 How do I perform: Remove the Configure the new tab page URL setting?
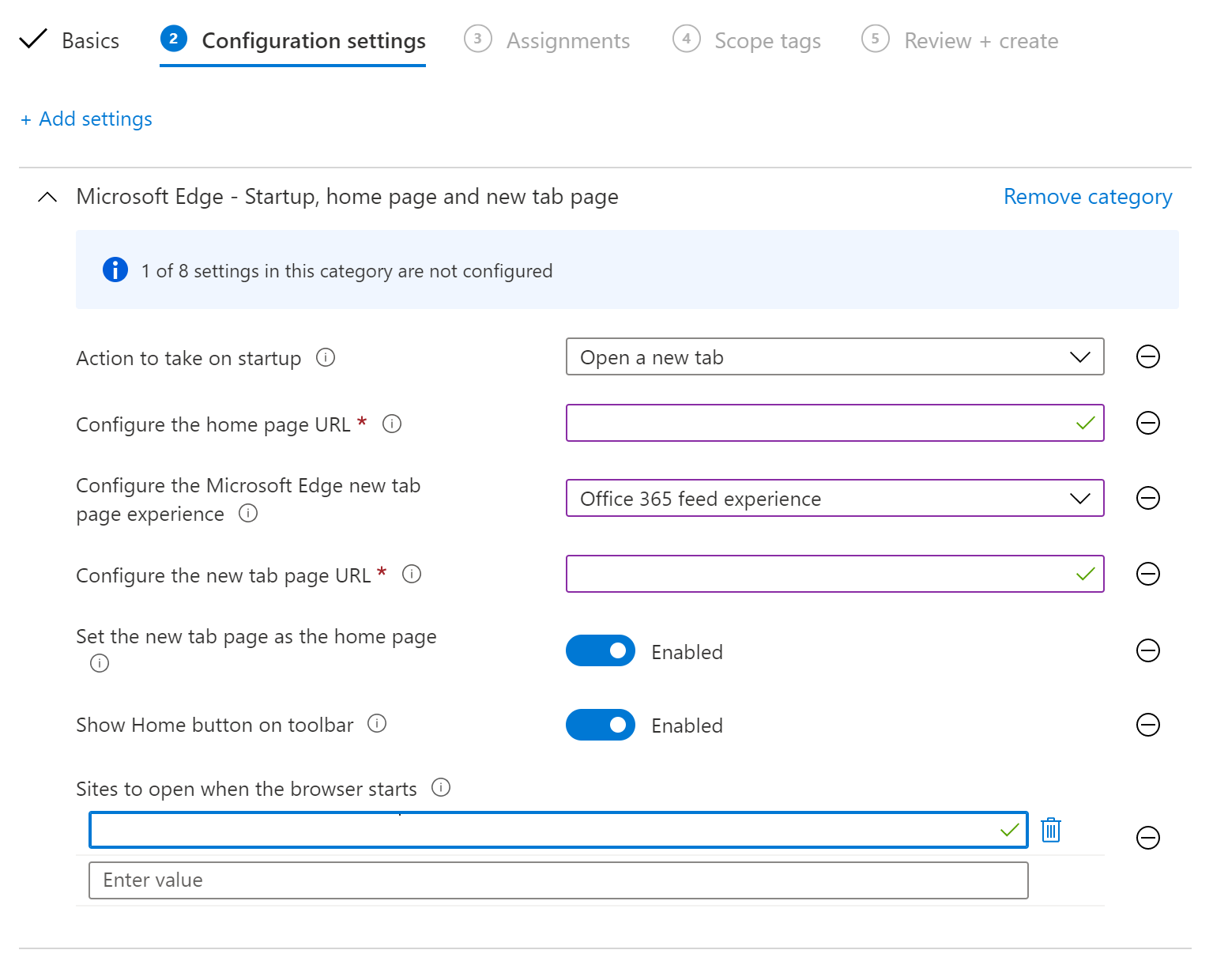pyautogui.click(x=1148, y=574)
